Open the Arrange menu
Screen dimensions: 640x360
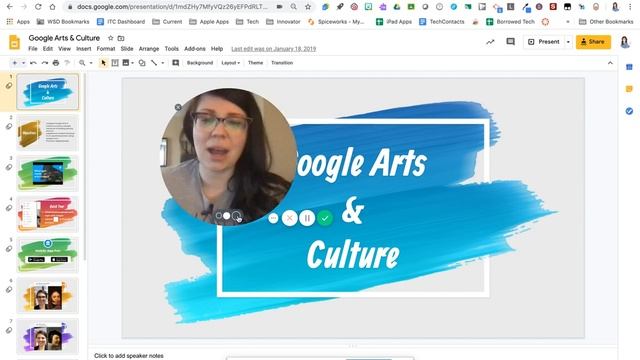pos(149,49)
